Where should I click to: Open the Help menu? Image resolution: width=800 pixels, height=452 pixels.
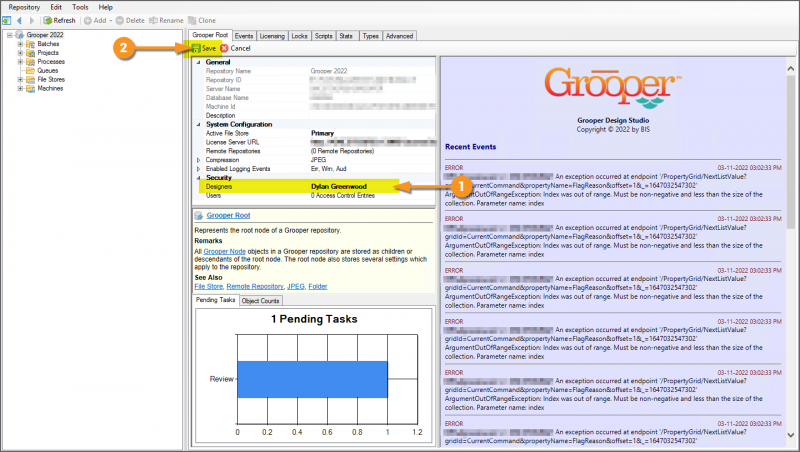(x=106, y=7)
